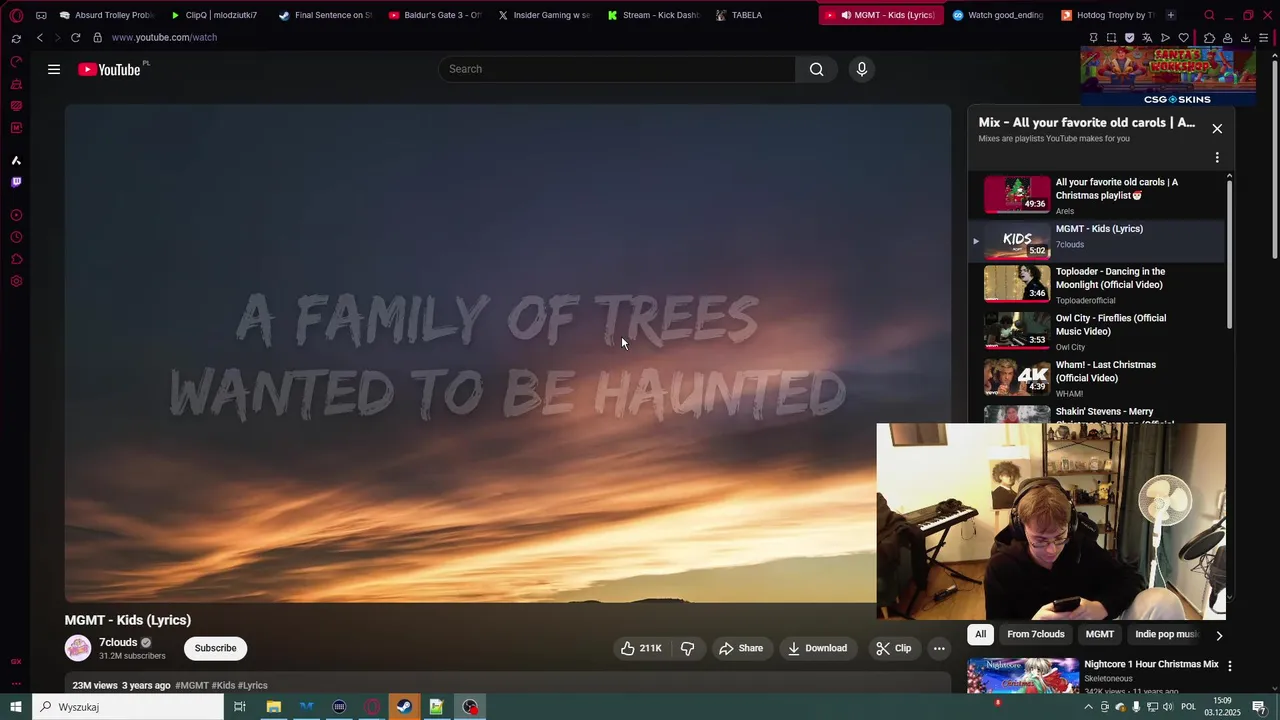Open the browser extensions cube icon

click(1209, 38)
